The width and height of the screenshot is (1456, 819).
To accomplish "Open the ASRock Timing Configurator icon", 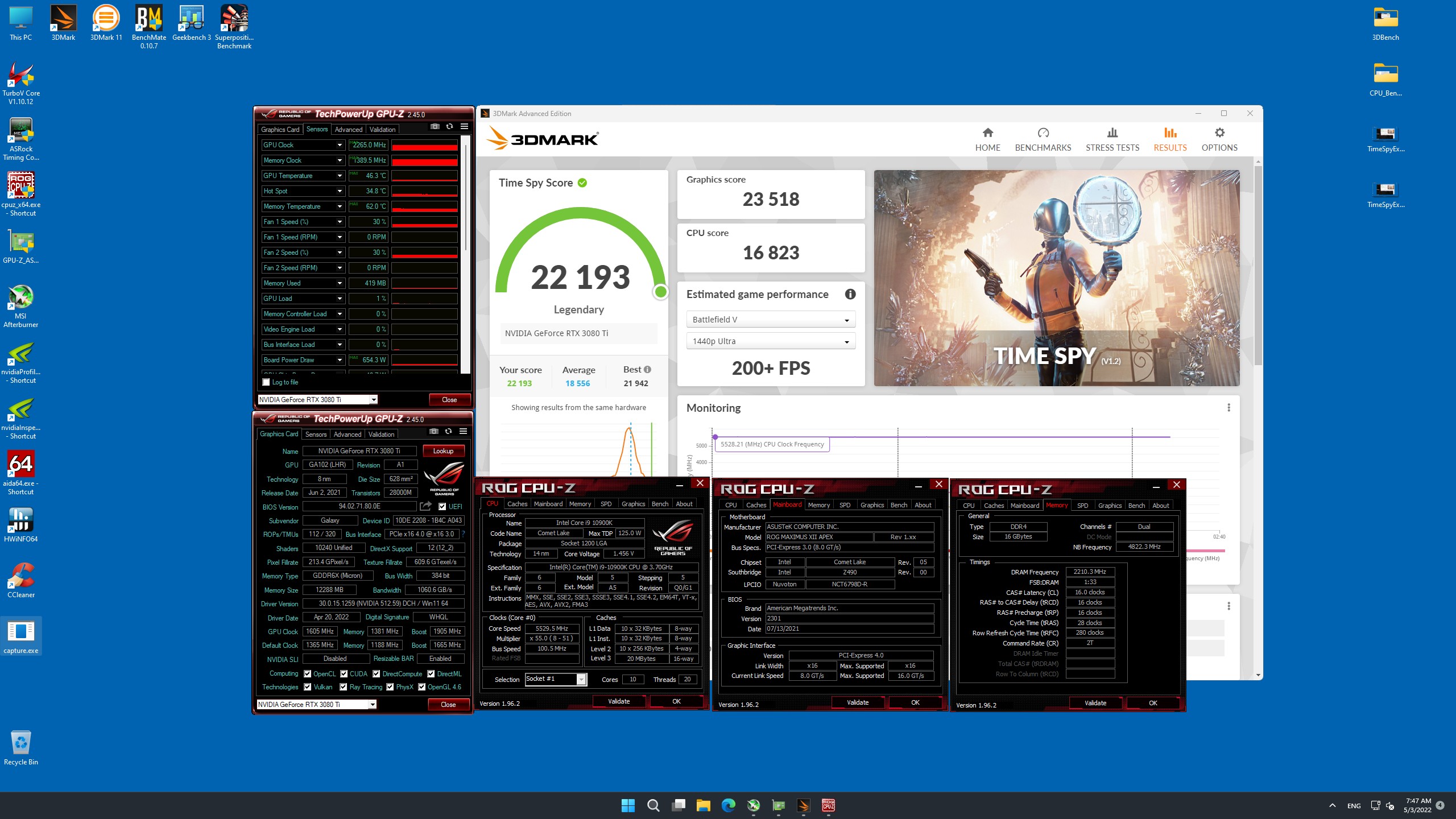I will point(21,139).
